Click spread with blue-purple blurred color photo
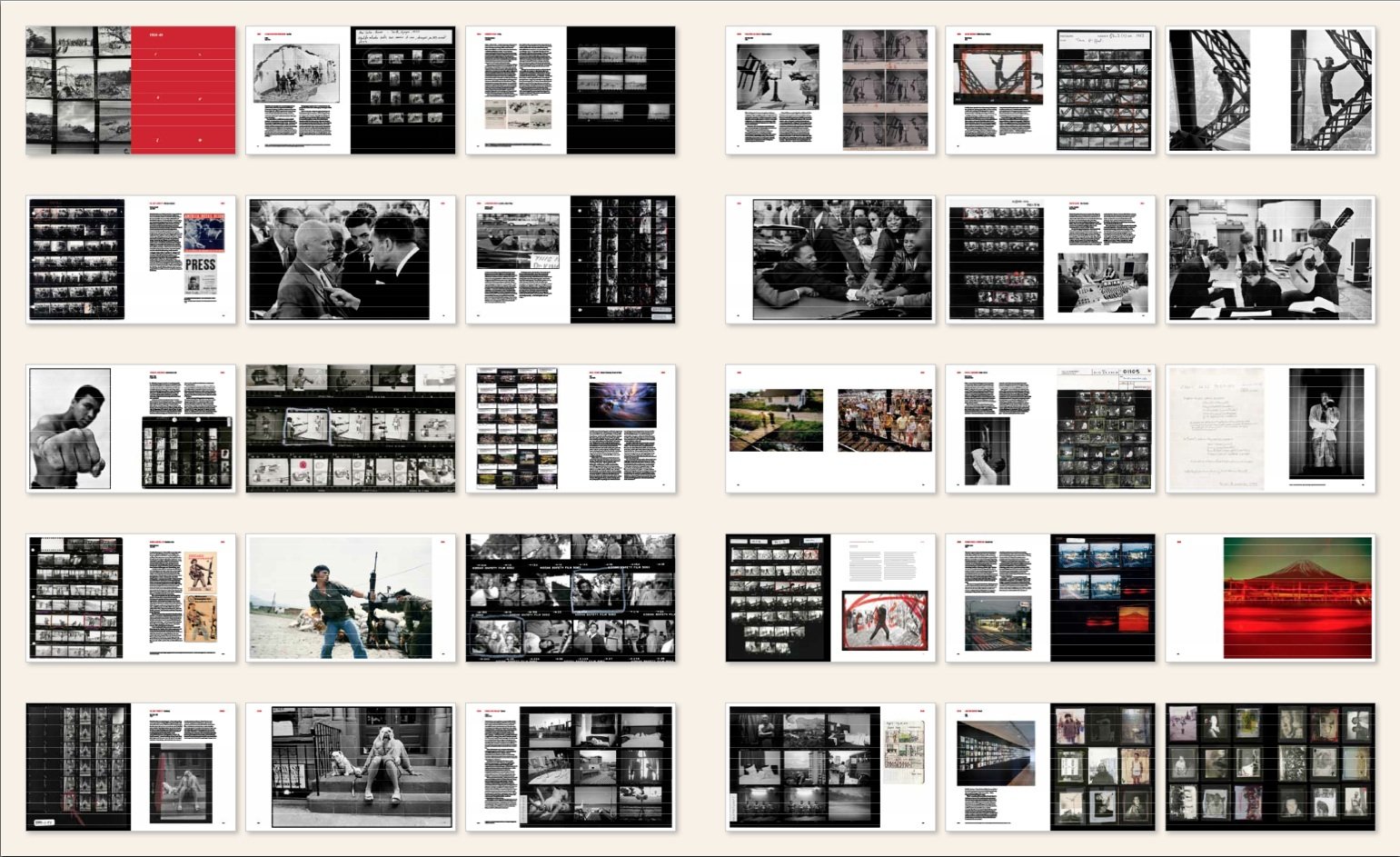The width and height of the screenshot is (1400, 857). coord(571,429)
